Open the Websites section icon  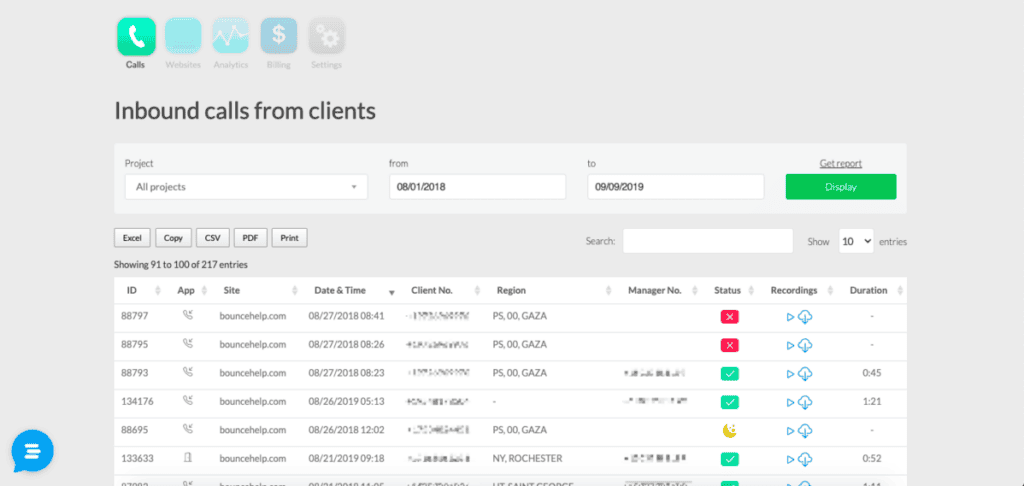pos(183,36)
